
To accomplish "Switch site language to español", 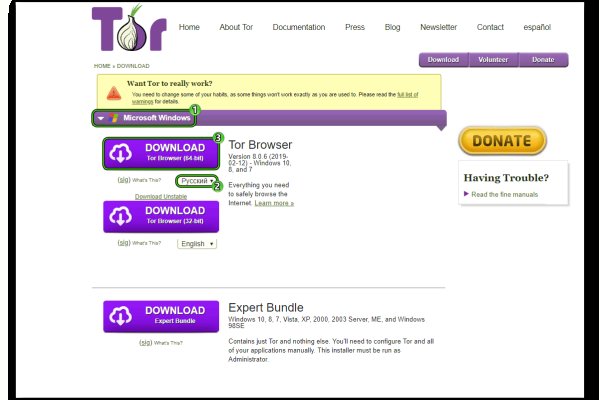I will click(x=536, y=27).
